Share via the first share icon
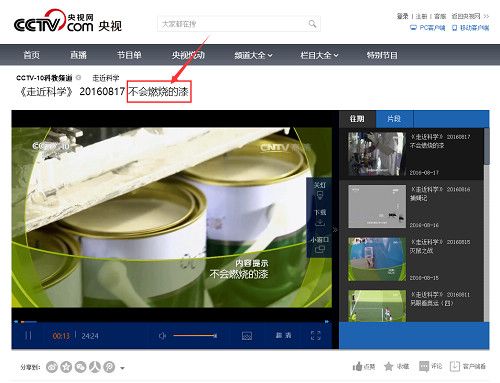Image resolution: width=500 pixels, height=383 pixels. [52, 367]
